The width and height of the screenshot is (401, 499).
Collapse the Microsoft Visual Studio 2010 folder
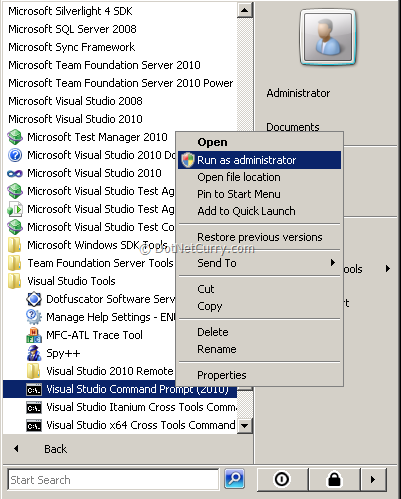pos(75,119)
